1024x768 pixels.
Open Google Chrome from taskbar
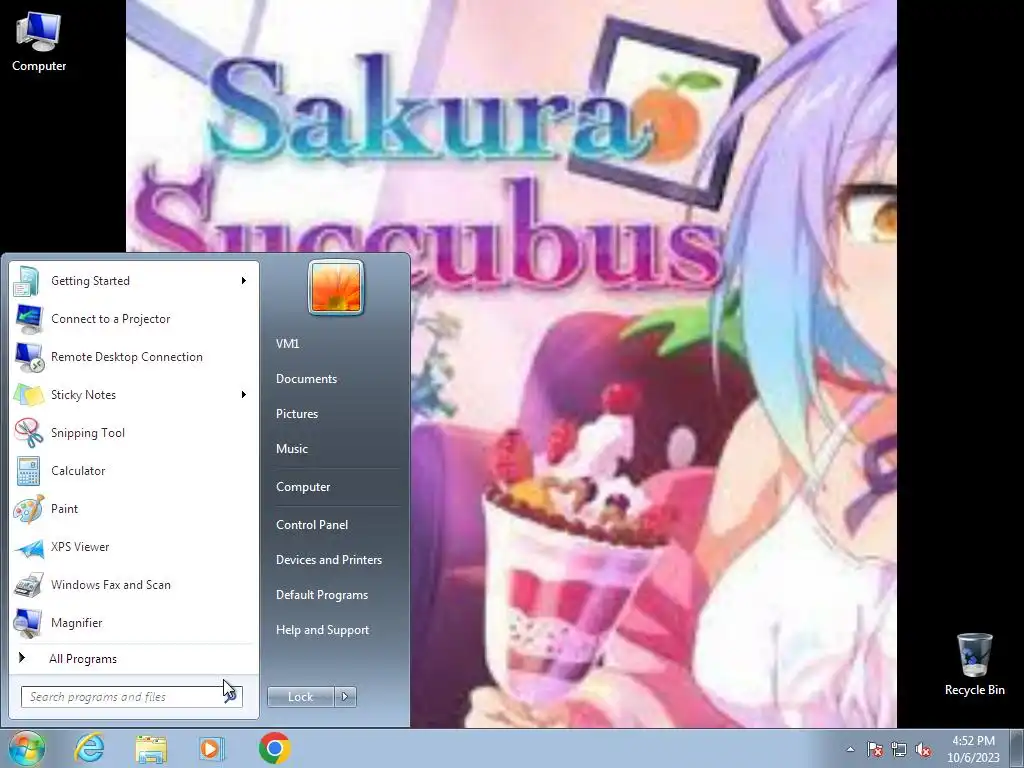[274, 748]
